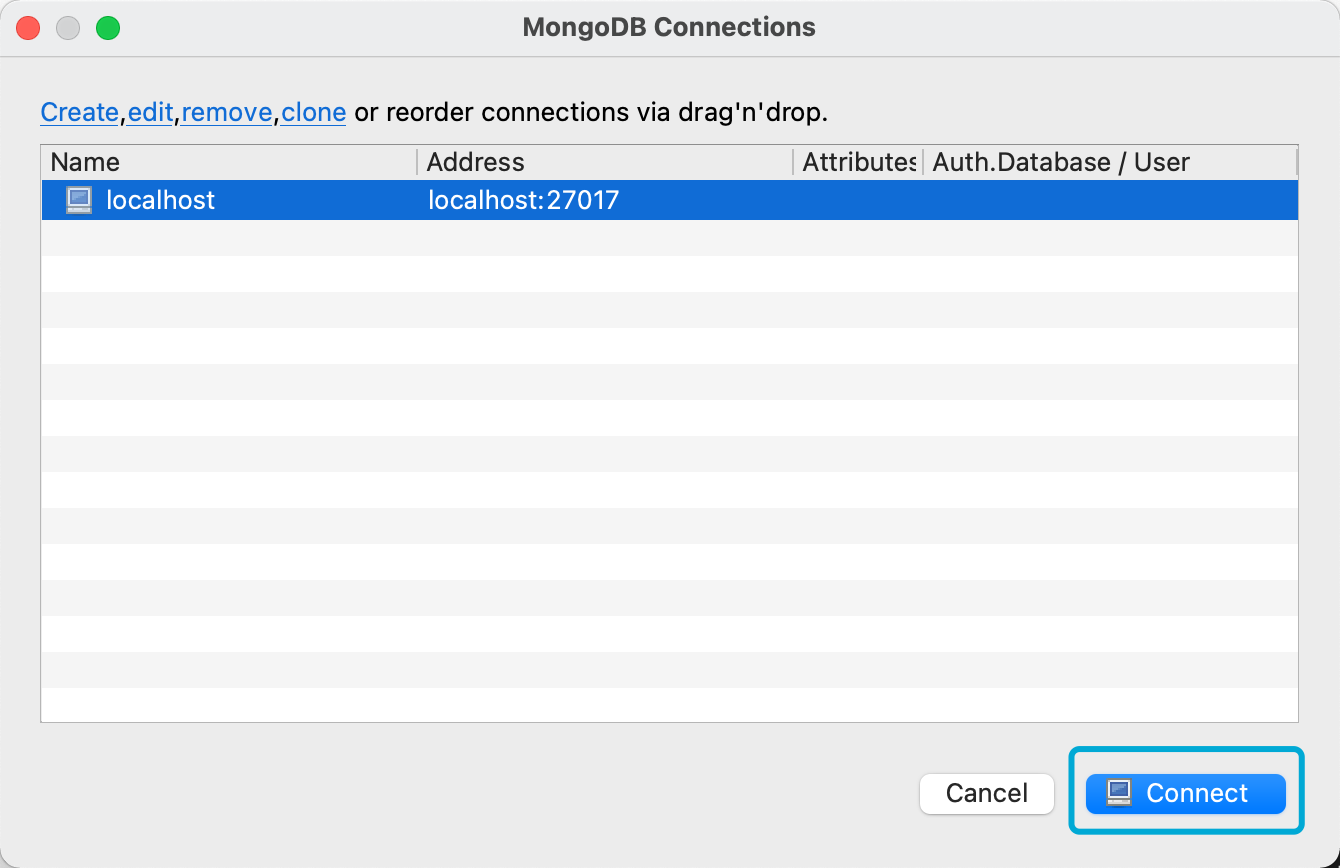This screenshot has width=1340, height=868.
Task: Click the Attributes column header
Action: point(858,162)
